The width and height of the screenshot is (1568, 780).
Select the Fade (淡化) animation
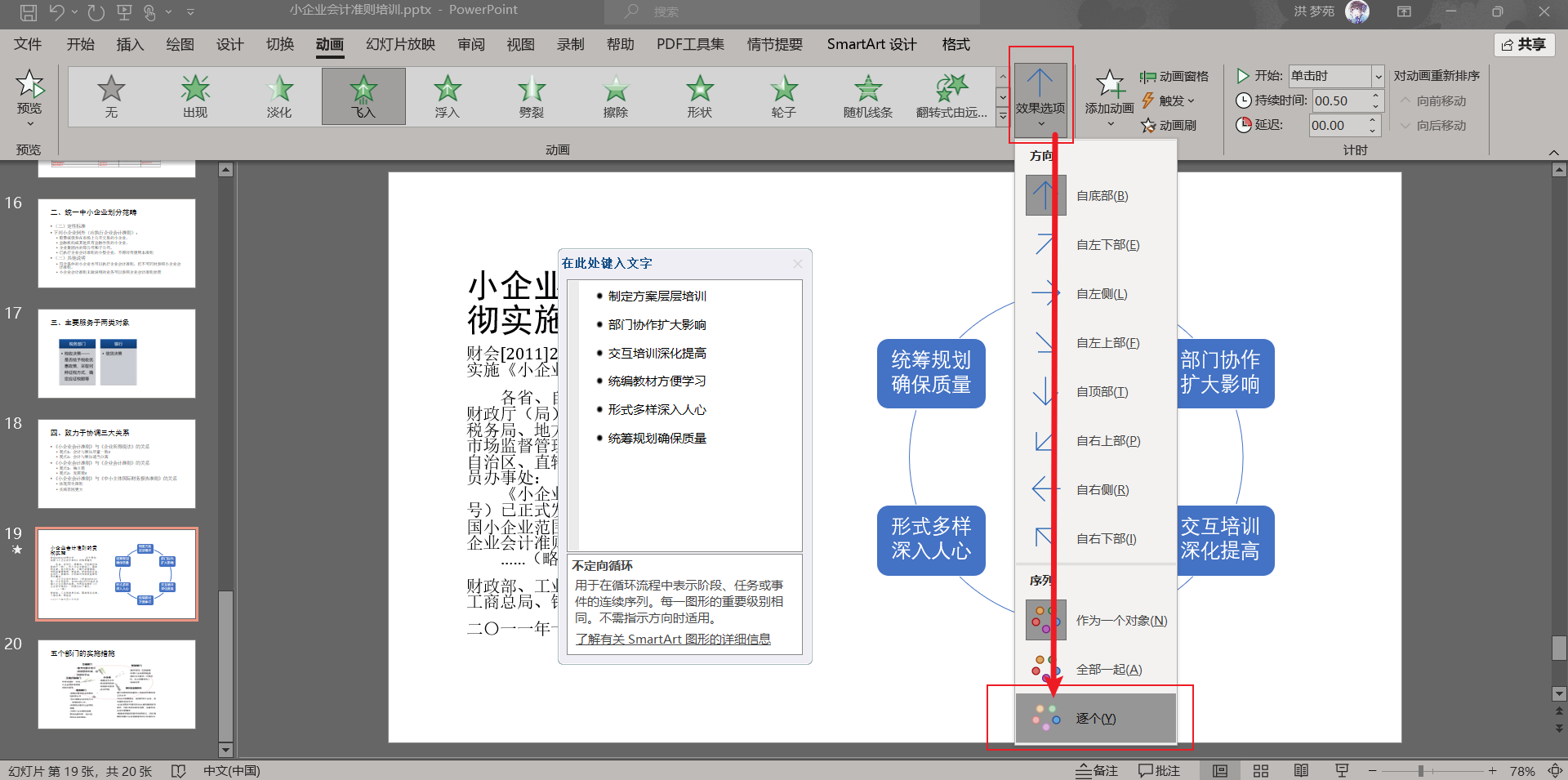279,96
